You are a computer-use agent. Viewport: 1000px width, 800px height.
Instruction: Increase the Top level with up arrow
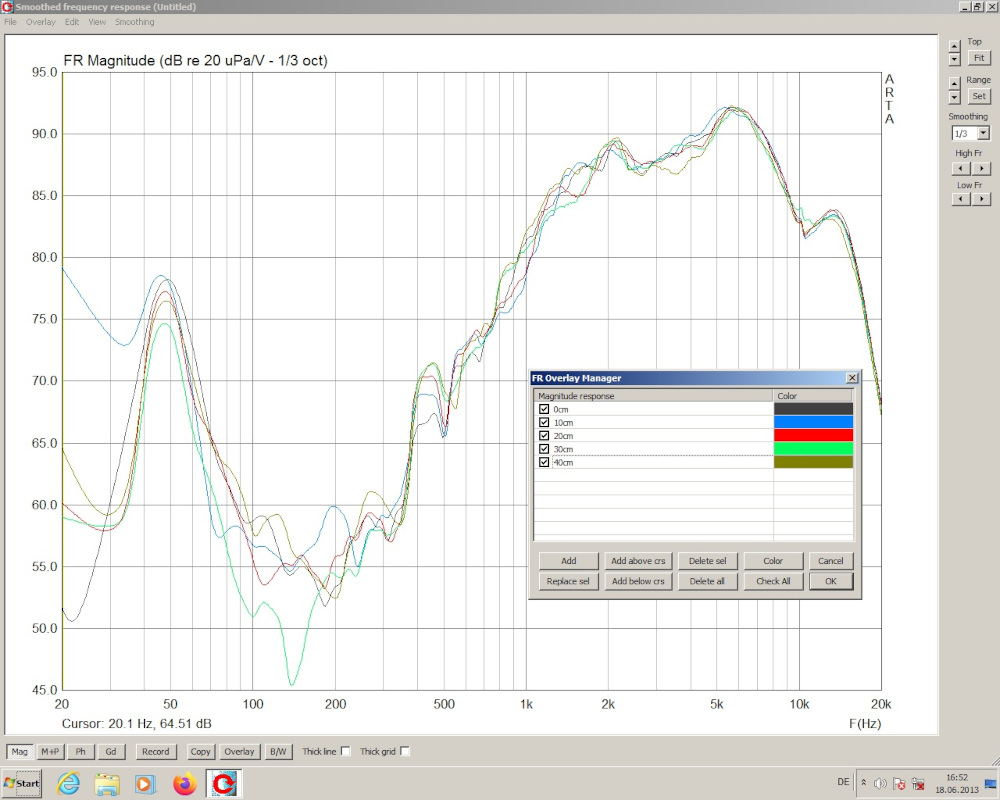[x=954, y=42]
